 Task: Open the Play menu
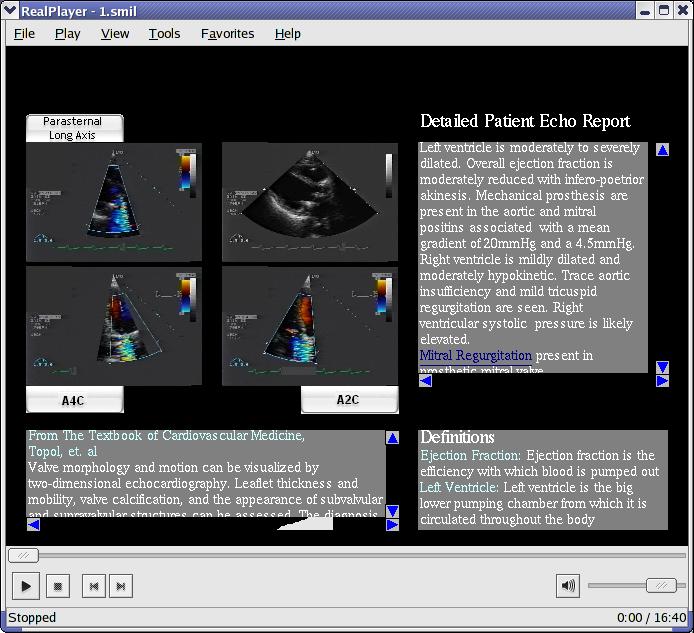click(x=67, y=34)
